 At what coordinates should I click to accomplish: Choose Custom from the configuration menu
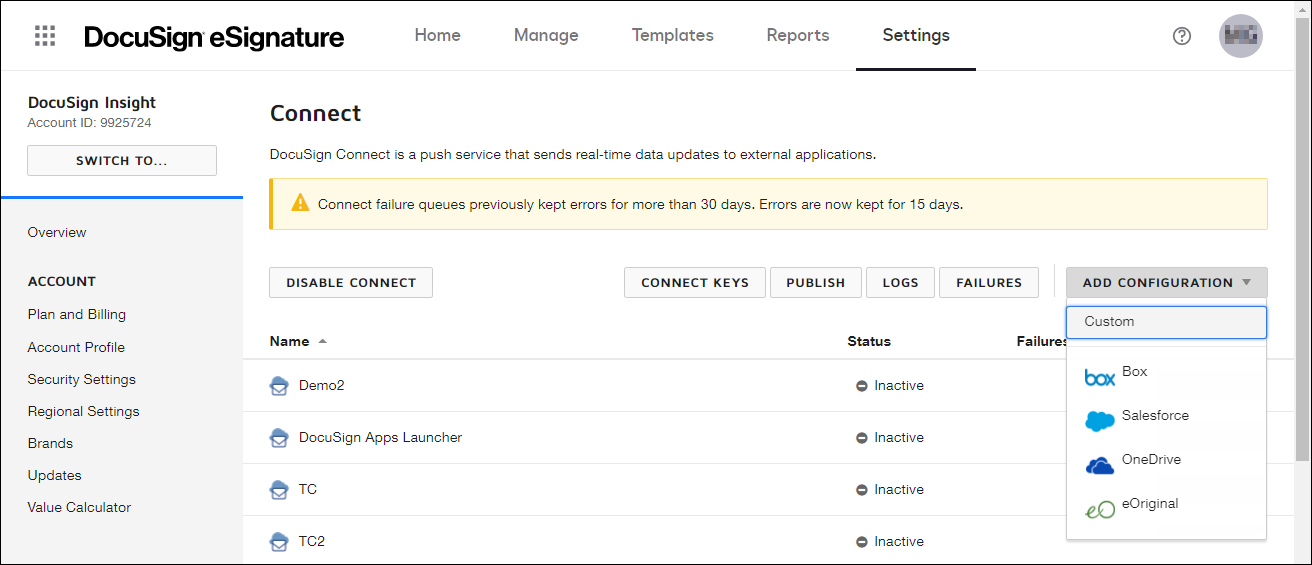(1167, 322)
